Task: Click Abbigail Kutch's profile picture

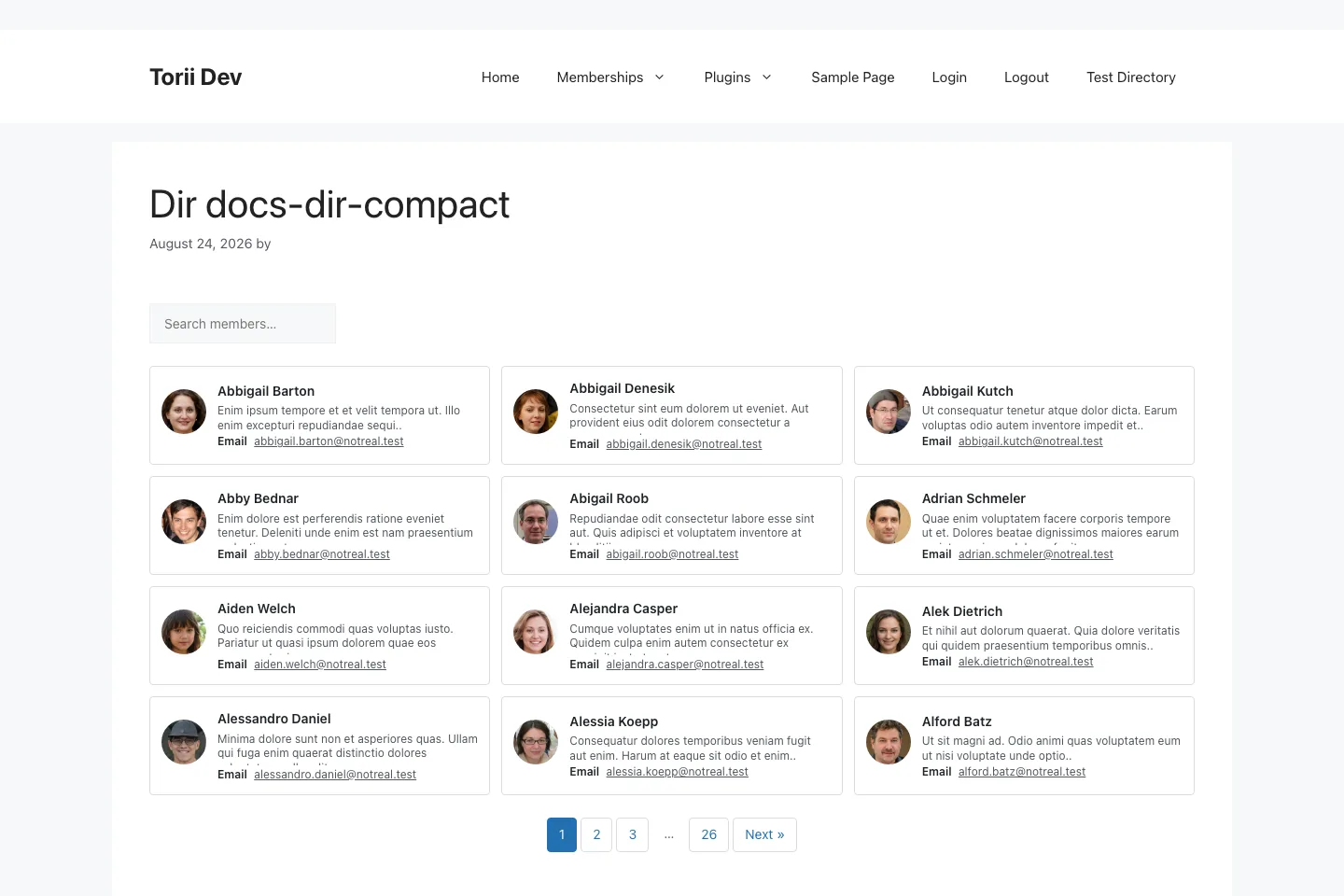Action: click(x=889, y=412)
